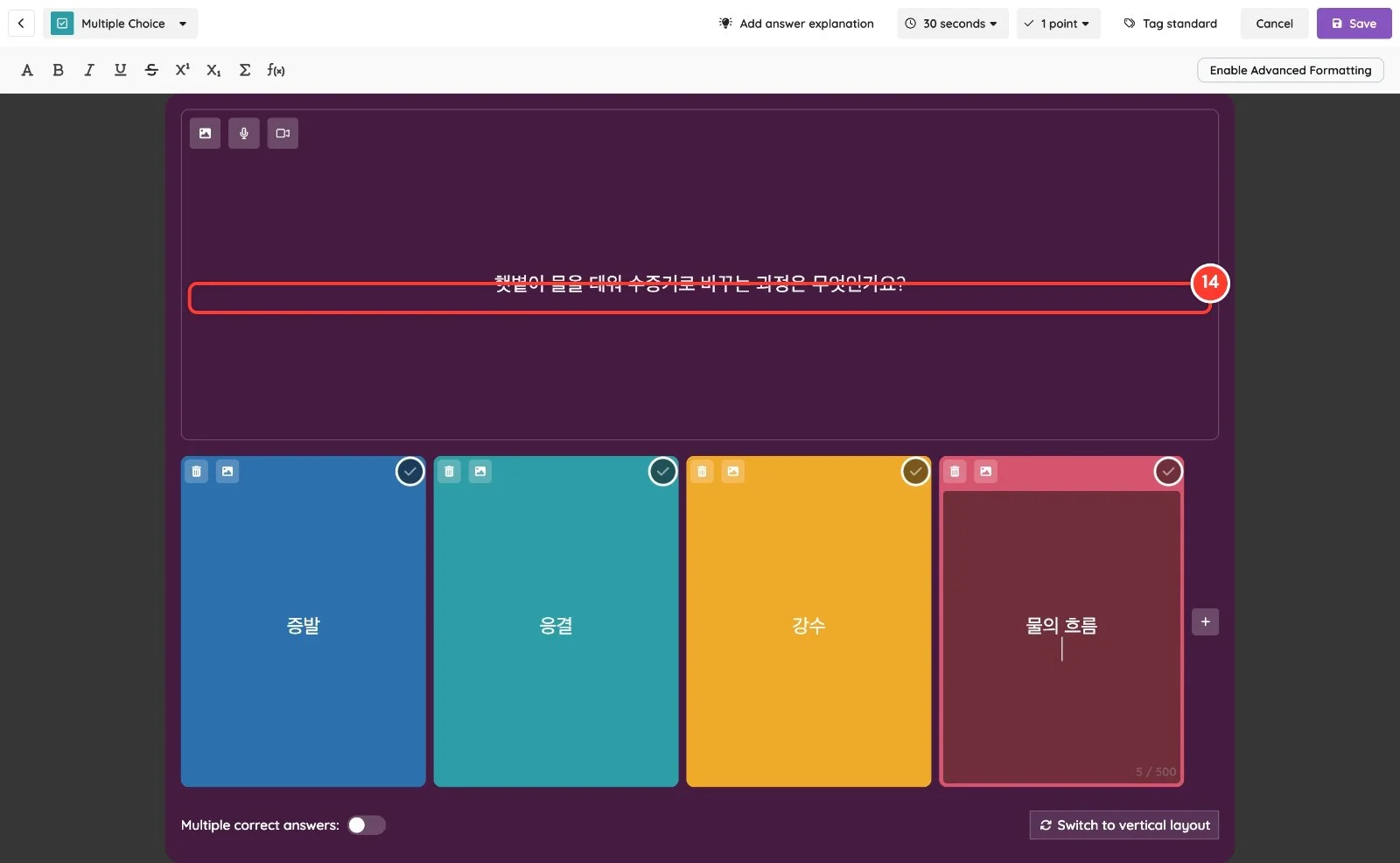This screenshot has height=863, width=1400.
Task: Mark 강수 as the correct answer
Action: click(915, 472)
